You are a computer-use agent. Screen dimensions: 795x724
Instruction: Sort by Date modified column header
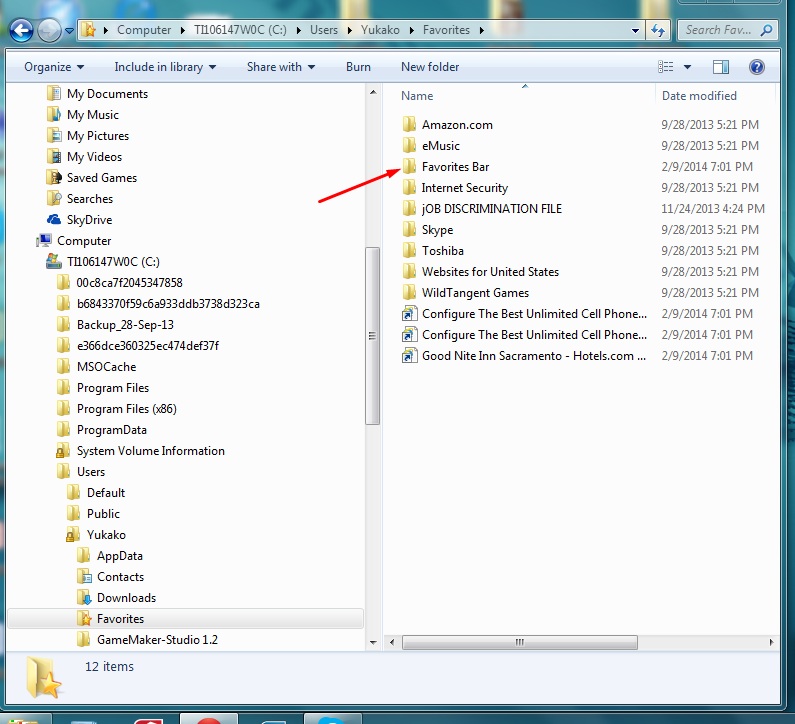click(699, 96)
